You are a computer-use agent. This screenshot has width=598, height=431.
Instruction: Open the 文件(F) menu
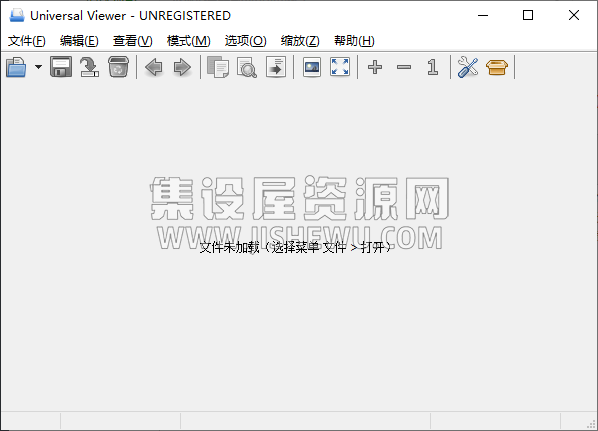coord(27,40)
